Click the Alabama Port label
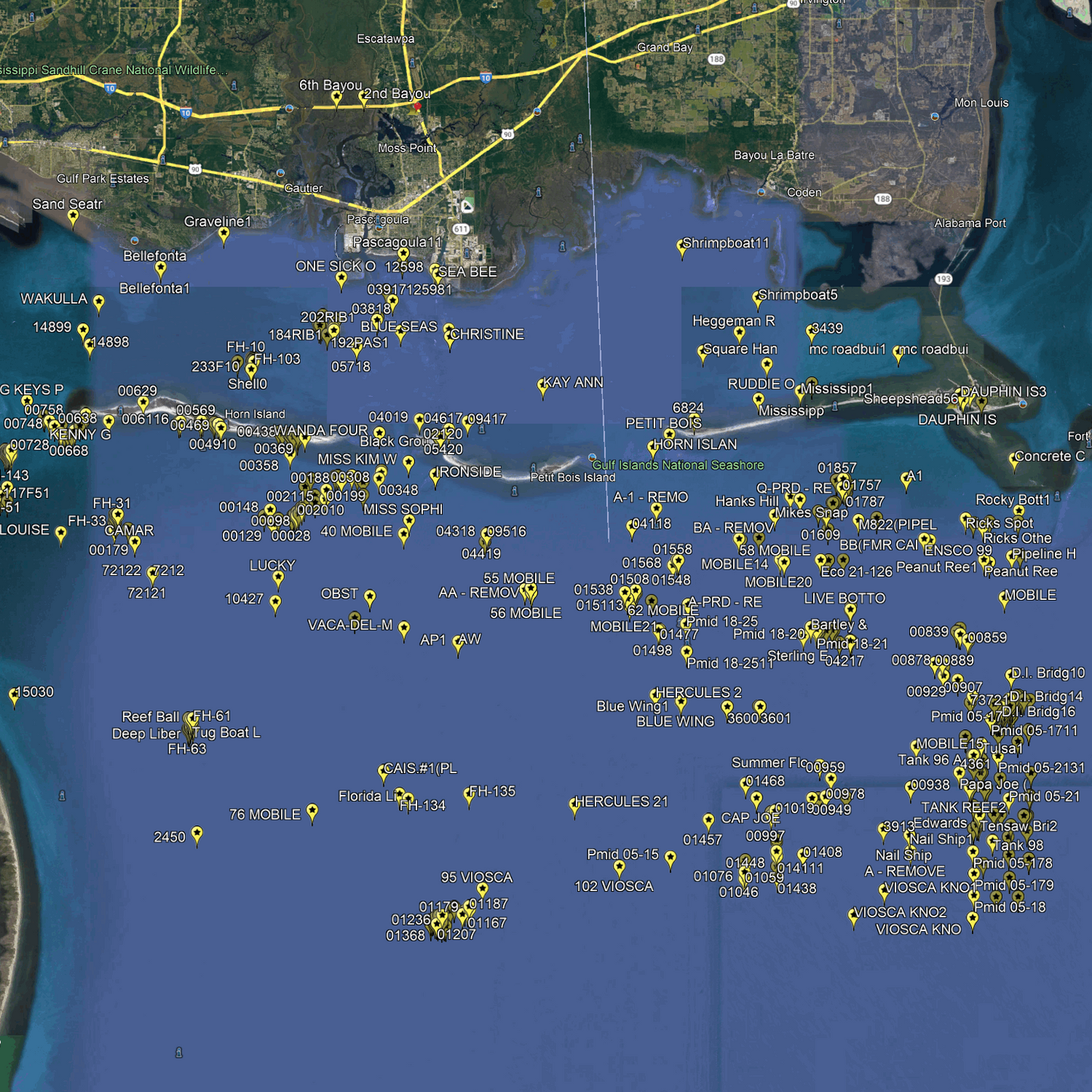1092x1092 pixels. (970, 223)
